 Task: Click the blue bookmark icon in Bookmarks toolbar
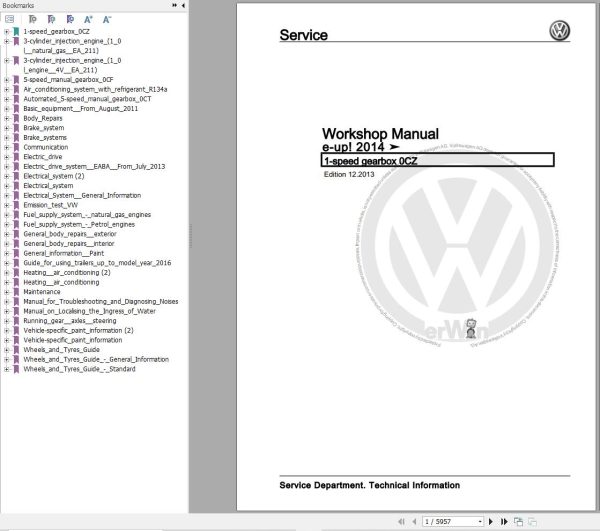pos(70,19)
